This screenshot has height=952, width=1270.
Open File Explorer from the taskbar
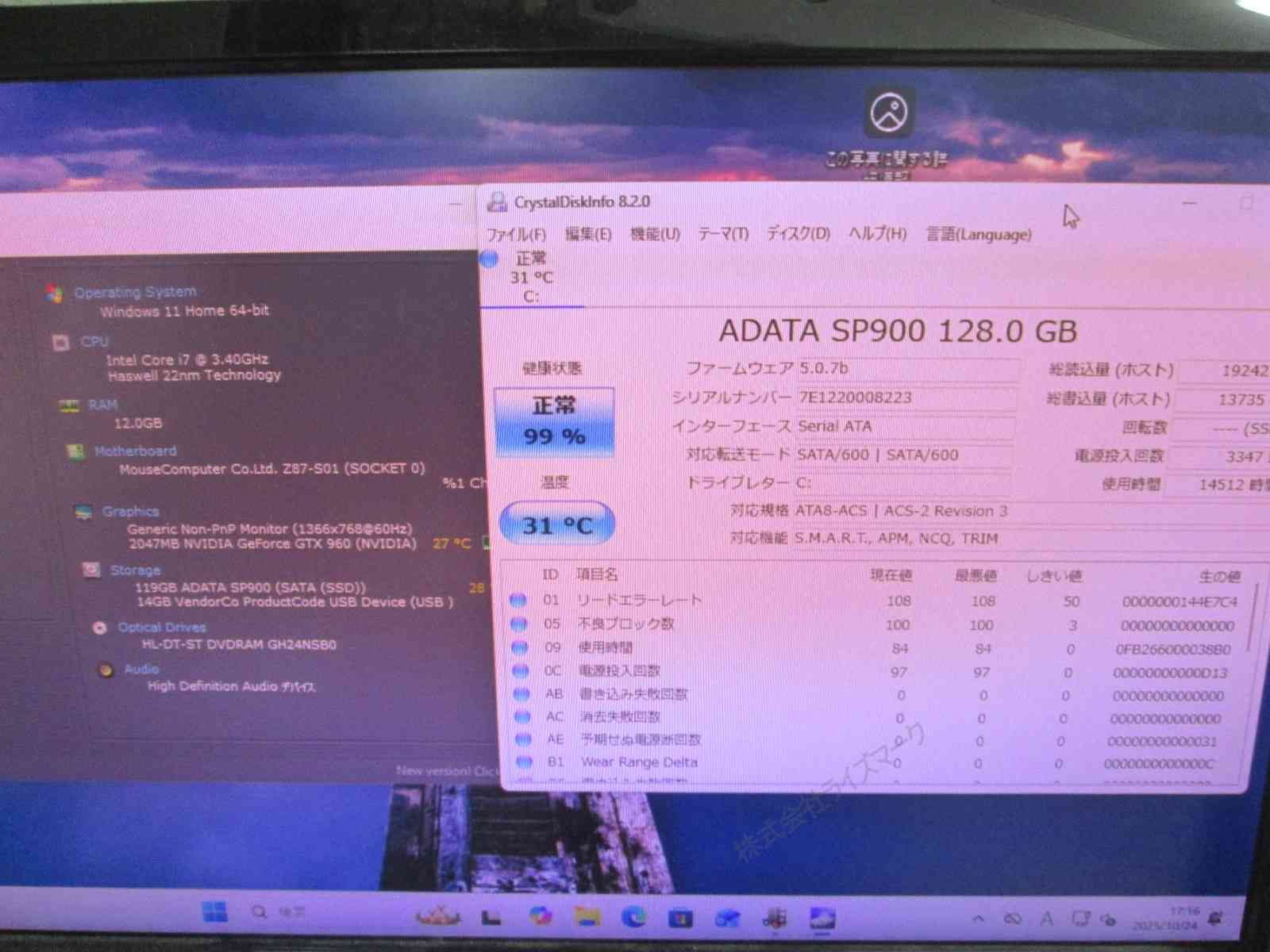587,917
